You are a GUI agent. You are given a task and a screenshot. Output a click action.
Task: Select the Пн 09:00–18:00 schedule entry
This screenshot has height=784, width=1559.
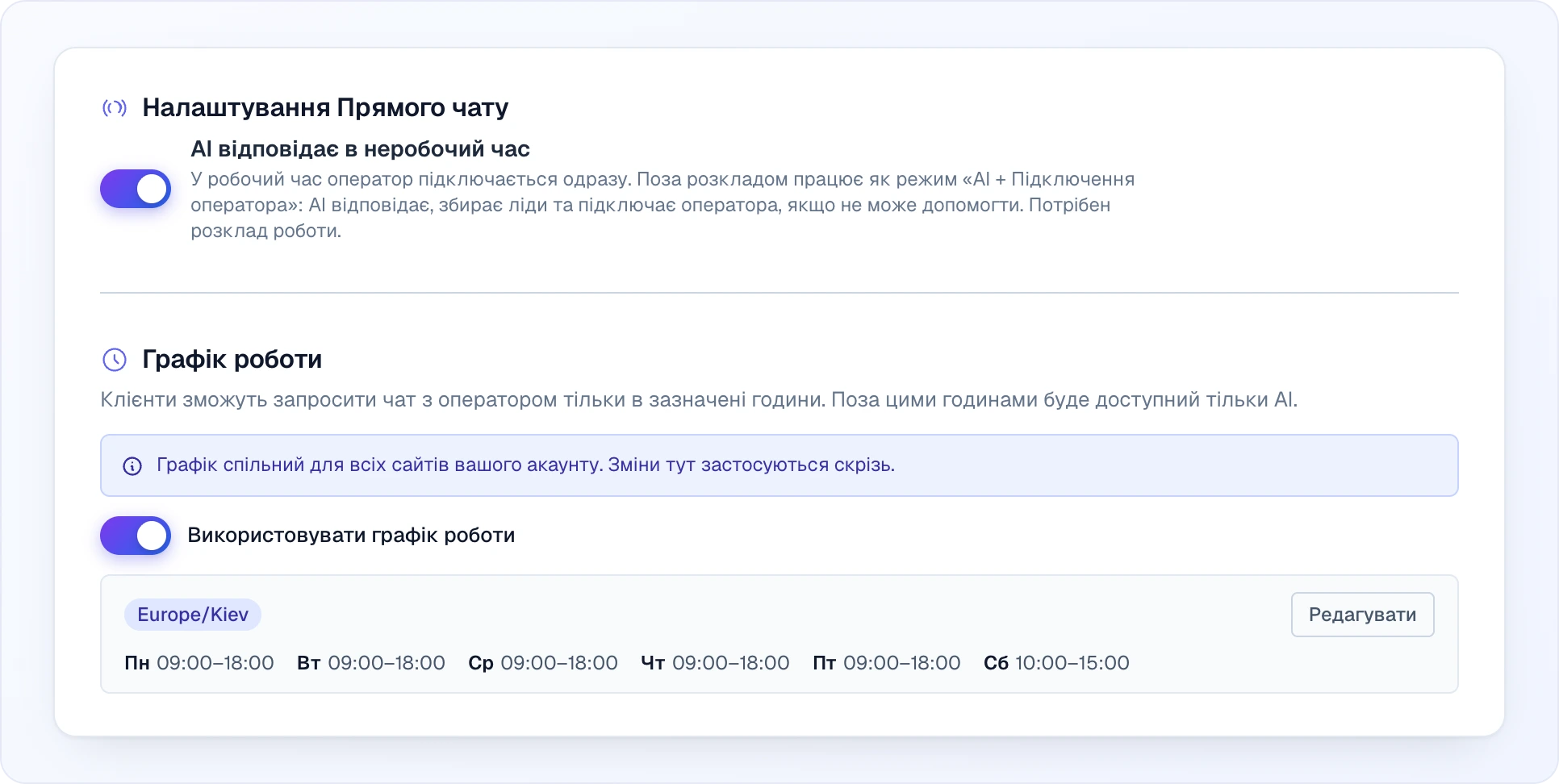pyautogui.click(x=199, y=663)
